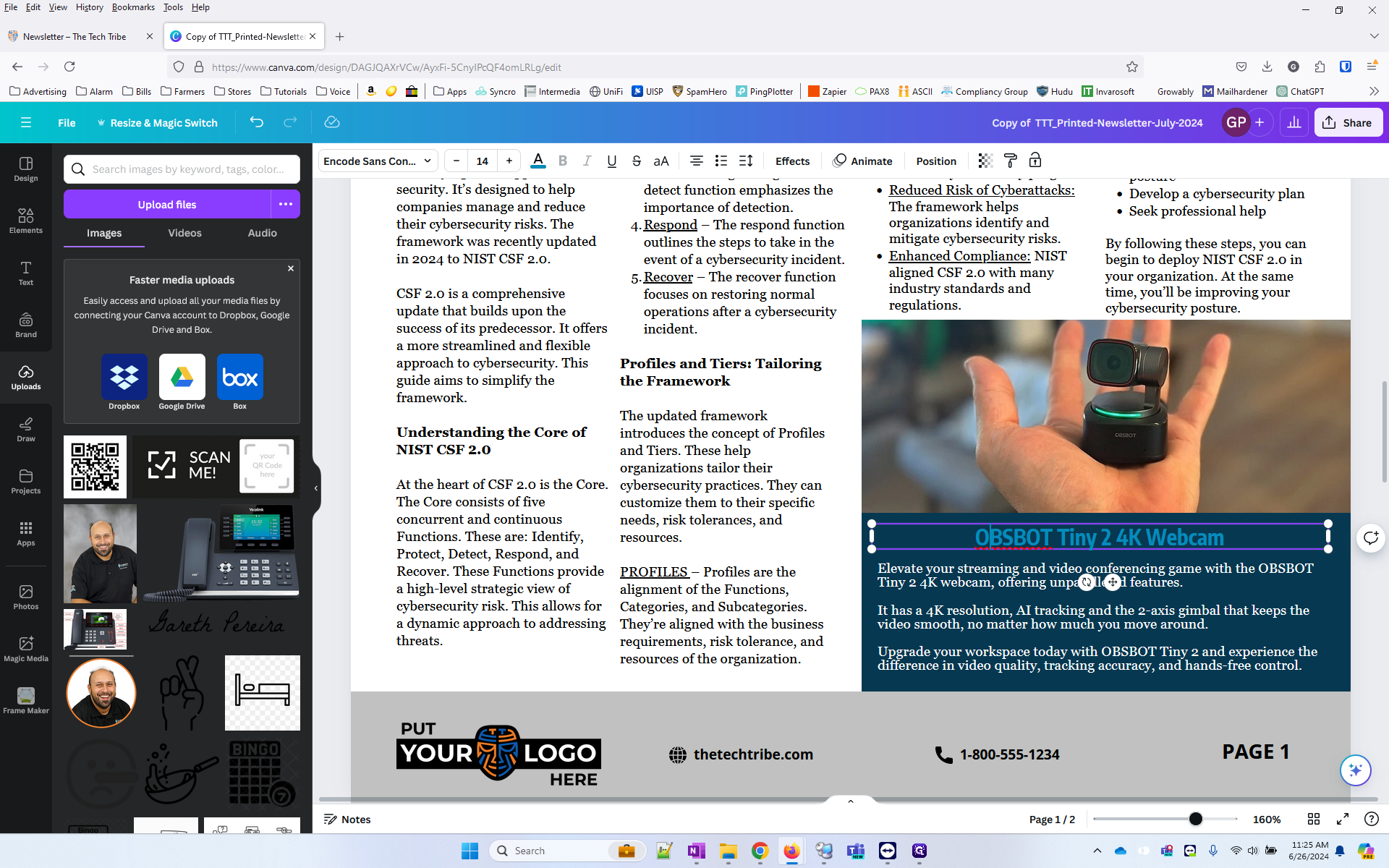Viewport: 1389px width, 868px height.
Task: Open Windows Start menu
Action: [470, 851]
